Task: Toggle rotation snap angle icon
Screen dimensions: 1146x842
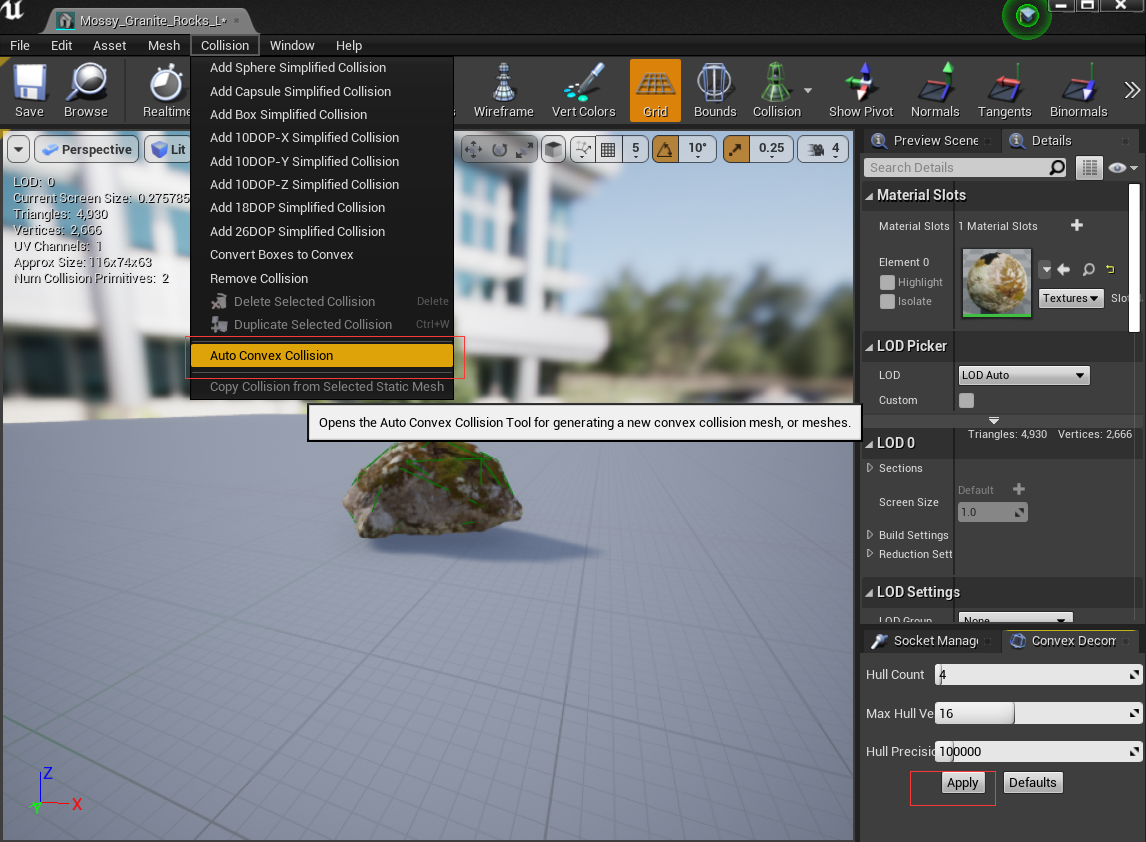Action: [x=665, y=149]
